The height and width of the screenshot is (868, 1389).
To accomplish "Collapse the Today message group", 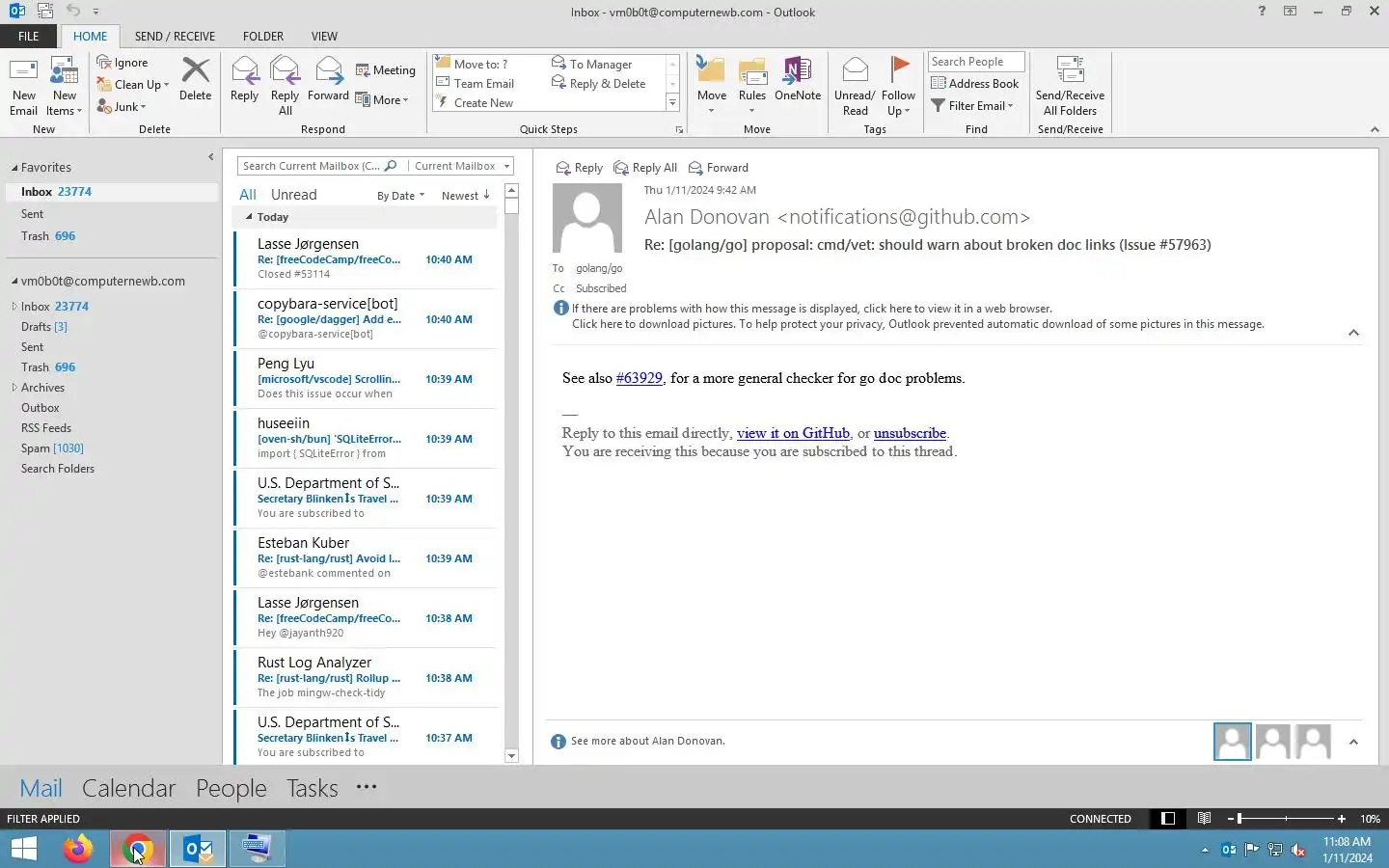I will click(249, 217).
